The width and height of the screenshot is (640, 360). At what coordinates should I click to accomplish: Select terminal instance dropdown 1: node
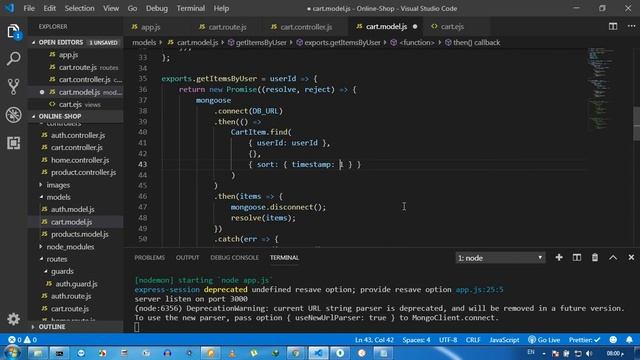[x=500, y=258]
